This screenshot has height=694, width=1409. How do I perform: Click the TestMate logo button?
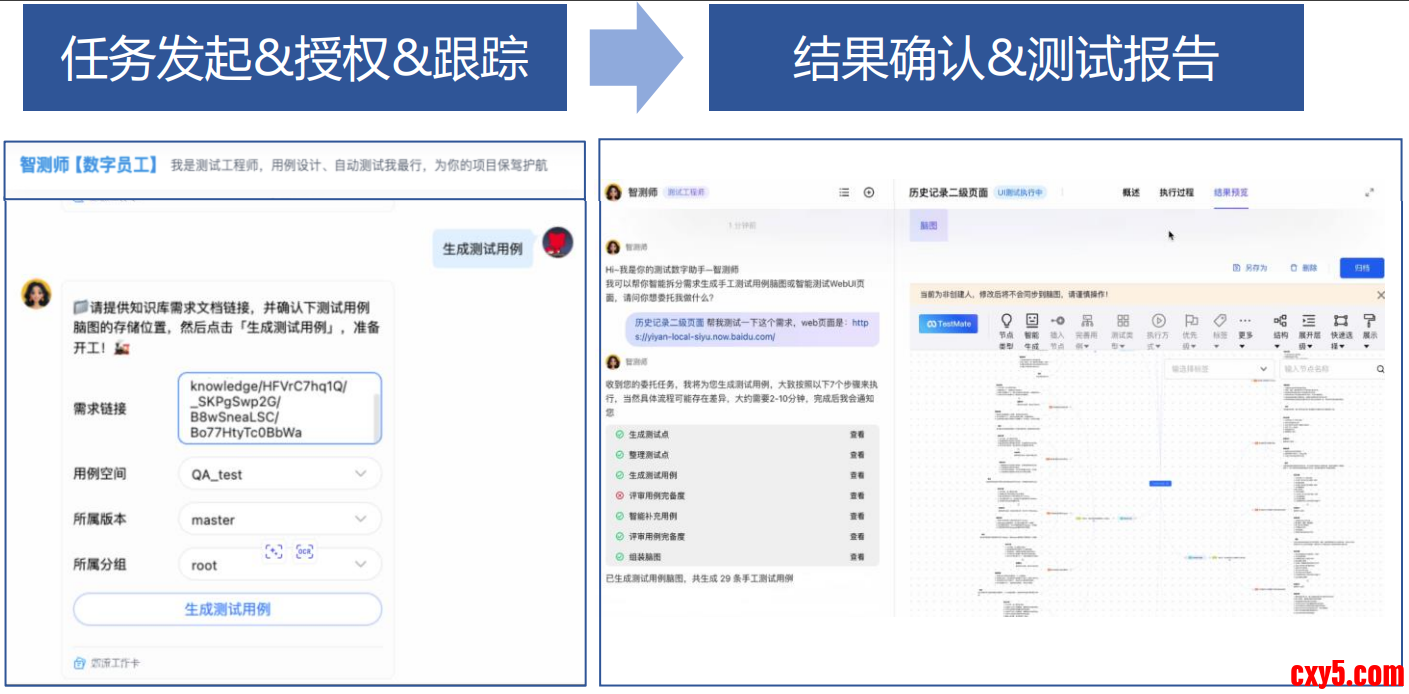coord(948,324)
